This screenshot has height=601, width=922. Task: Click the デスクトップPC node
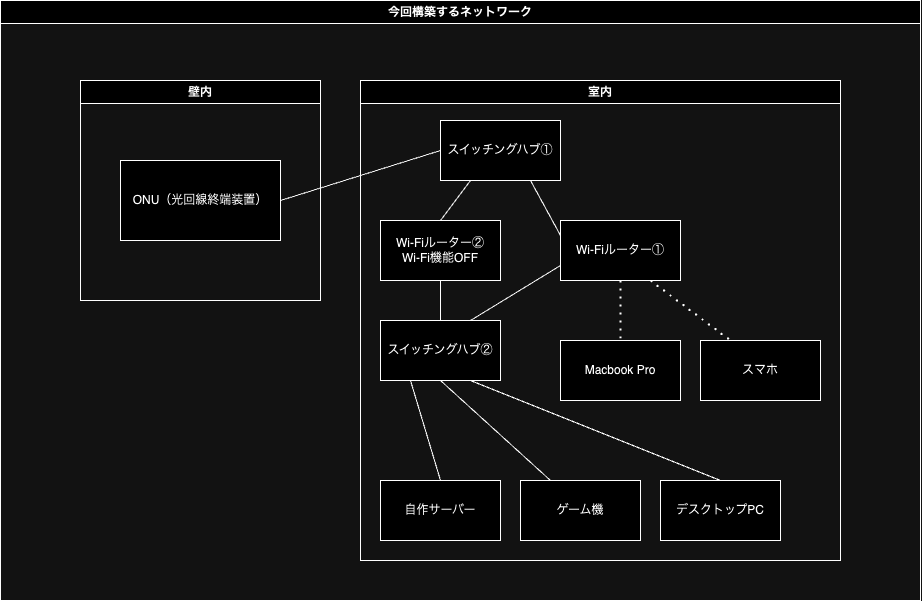pos(720,510)
